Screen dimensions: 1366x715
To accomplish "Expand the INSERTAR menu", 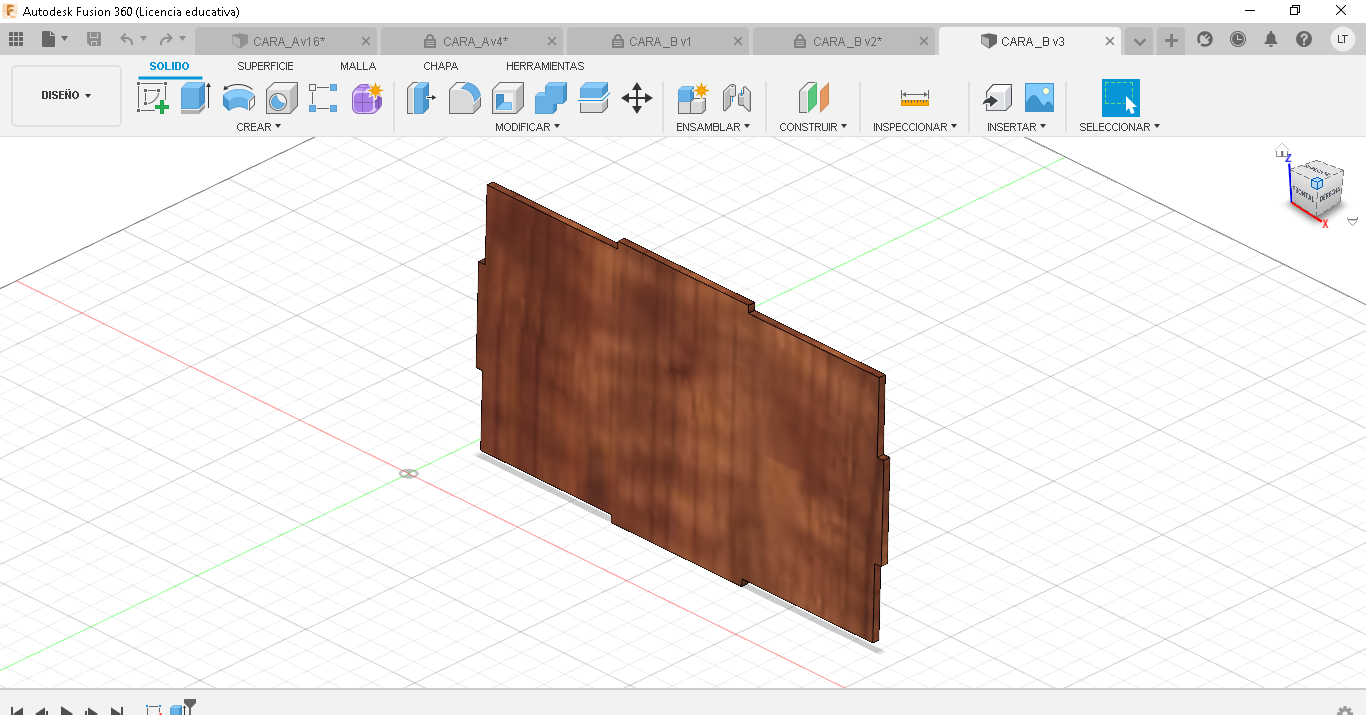I will 1016,127.
